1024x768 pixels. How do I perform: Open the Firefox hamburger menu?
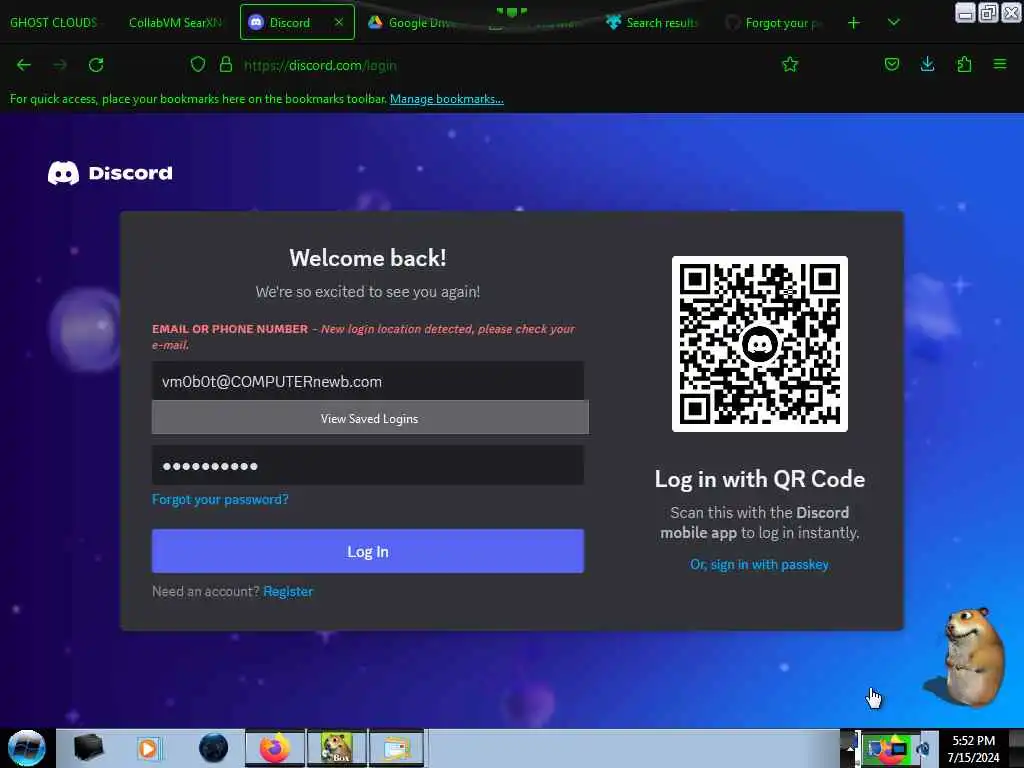1000,65
